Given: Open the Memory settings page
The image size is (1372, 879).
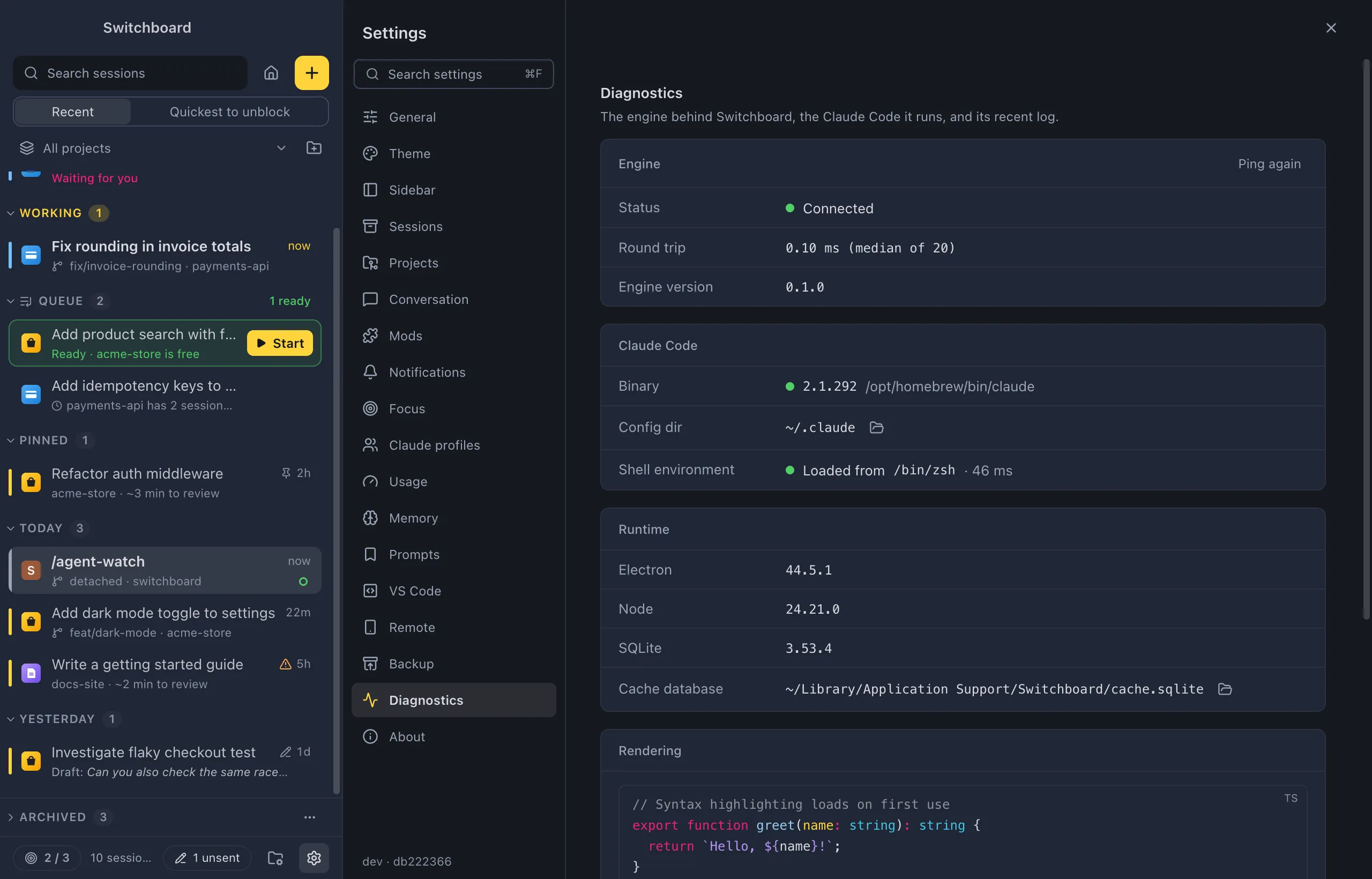Looking at the screenshot, I should click(x=454, y=518).
